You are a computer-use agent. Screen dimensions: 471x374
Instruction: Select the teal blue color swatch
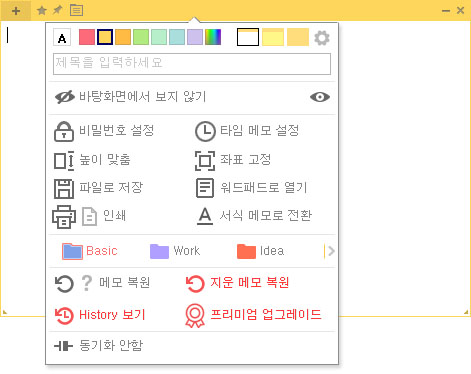177,37
